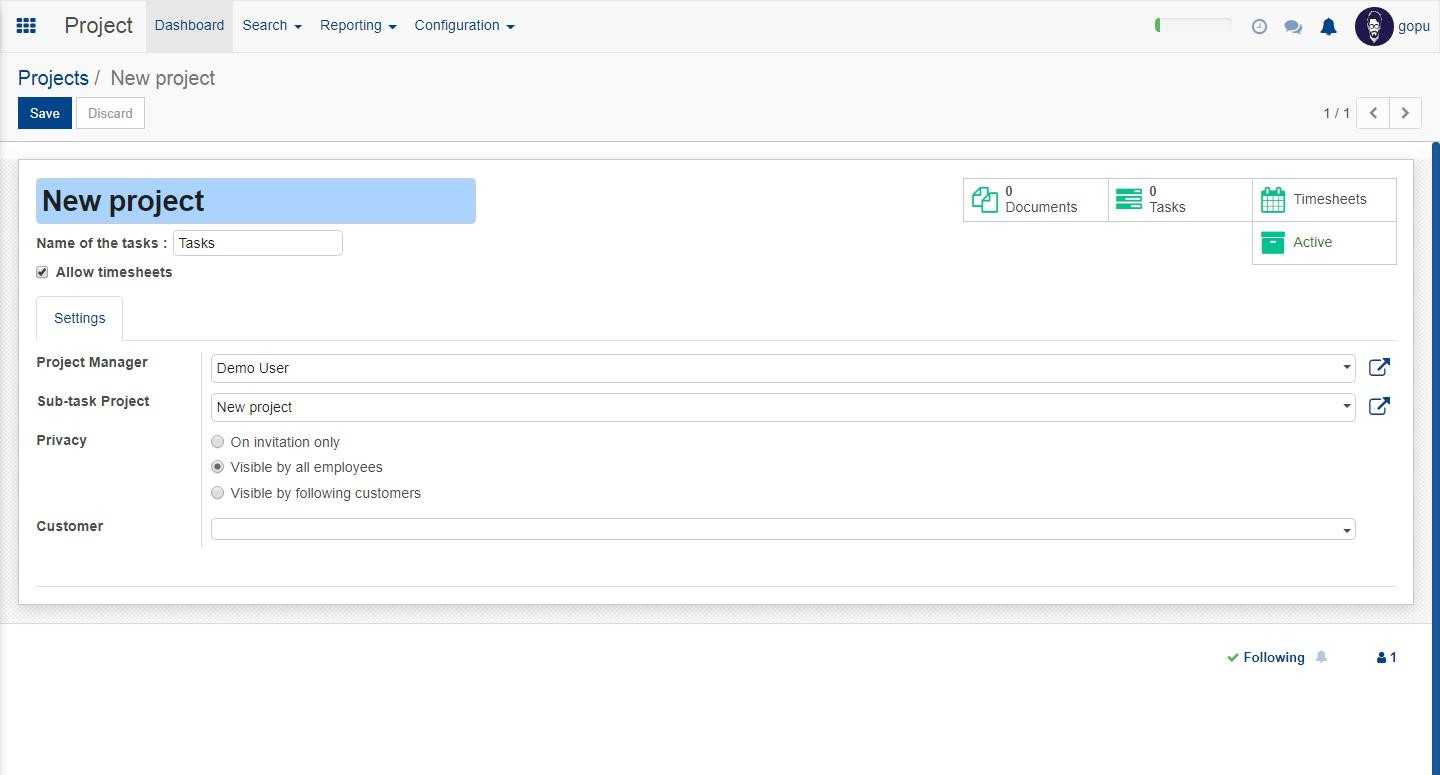Viewport: 1440px width, 775px height.
Task: Expand the Project Manager dropdown
Action: click(1346, 368)
